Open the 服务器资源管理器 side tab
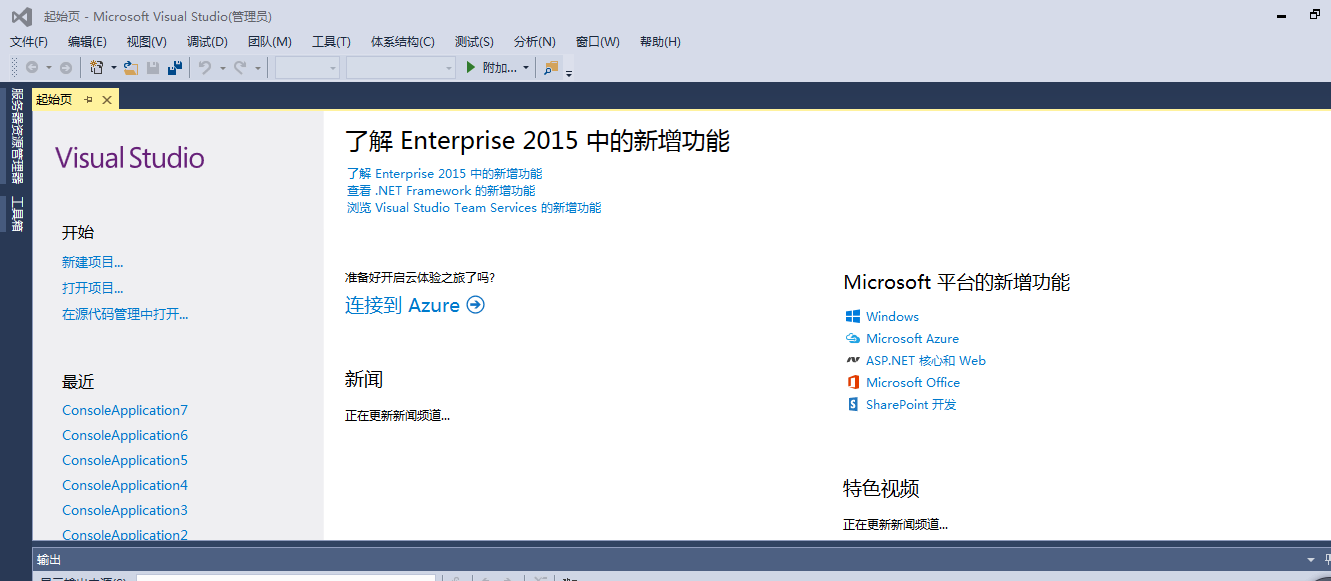Screen dimensions: 1331x581 tap(16, 135)
